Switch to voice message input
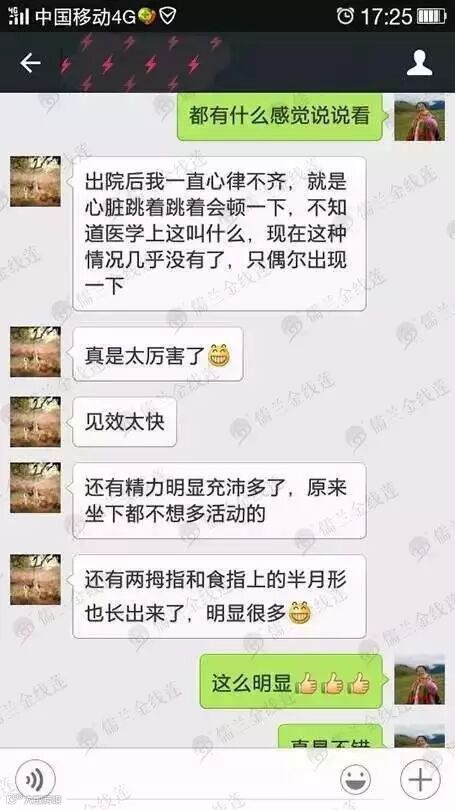Viewport: 455px width, 810px height. tap(35, 778)
